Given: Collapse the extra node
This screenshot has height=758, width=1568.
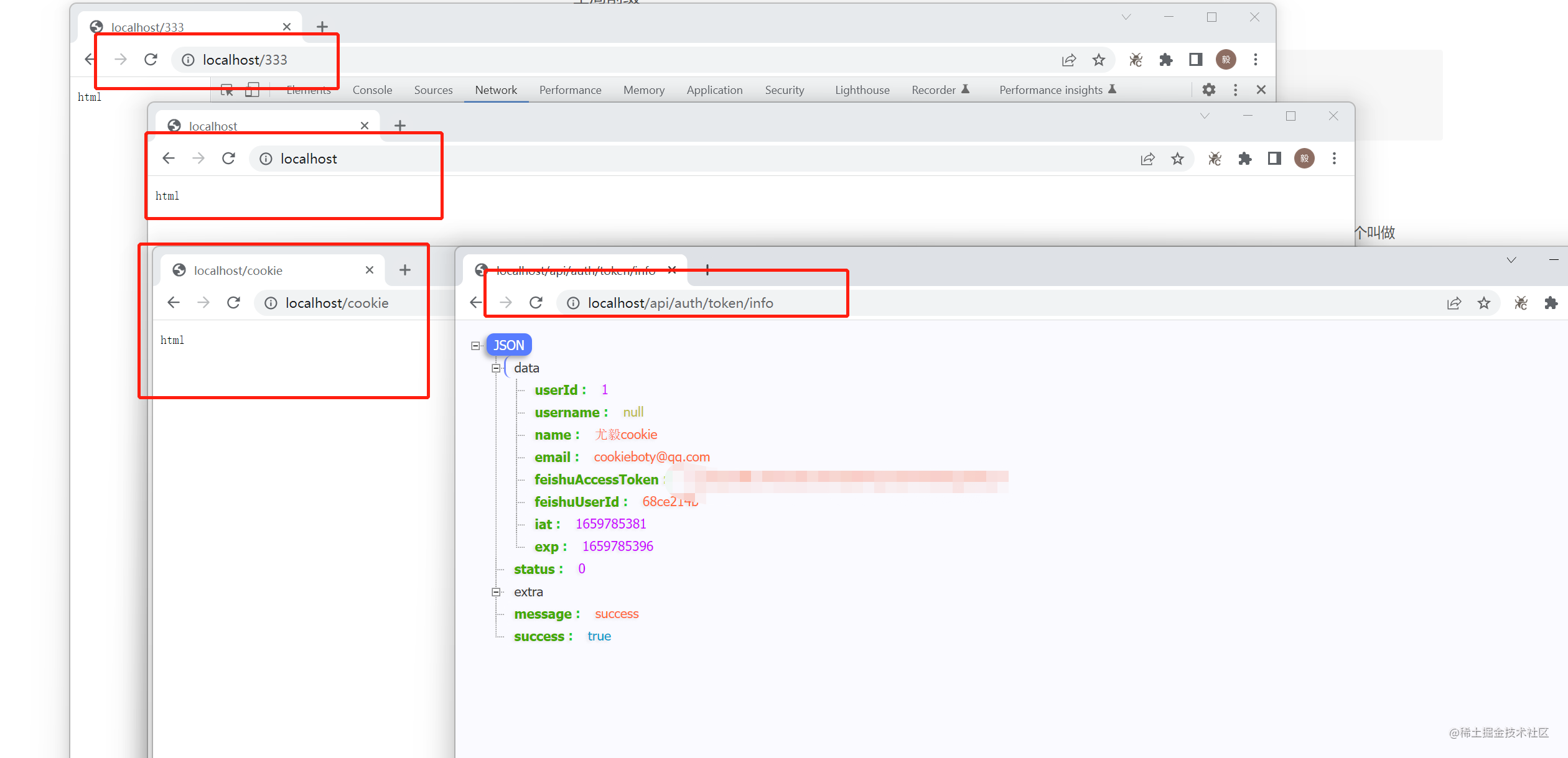Looking at the screenshot, I should click(x=496, y=592).
